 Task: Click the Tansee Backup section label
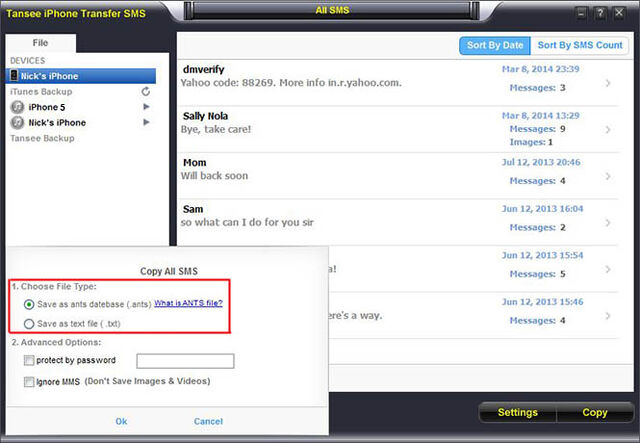coord(42,138)
